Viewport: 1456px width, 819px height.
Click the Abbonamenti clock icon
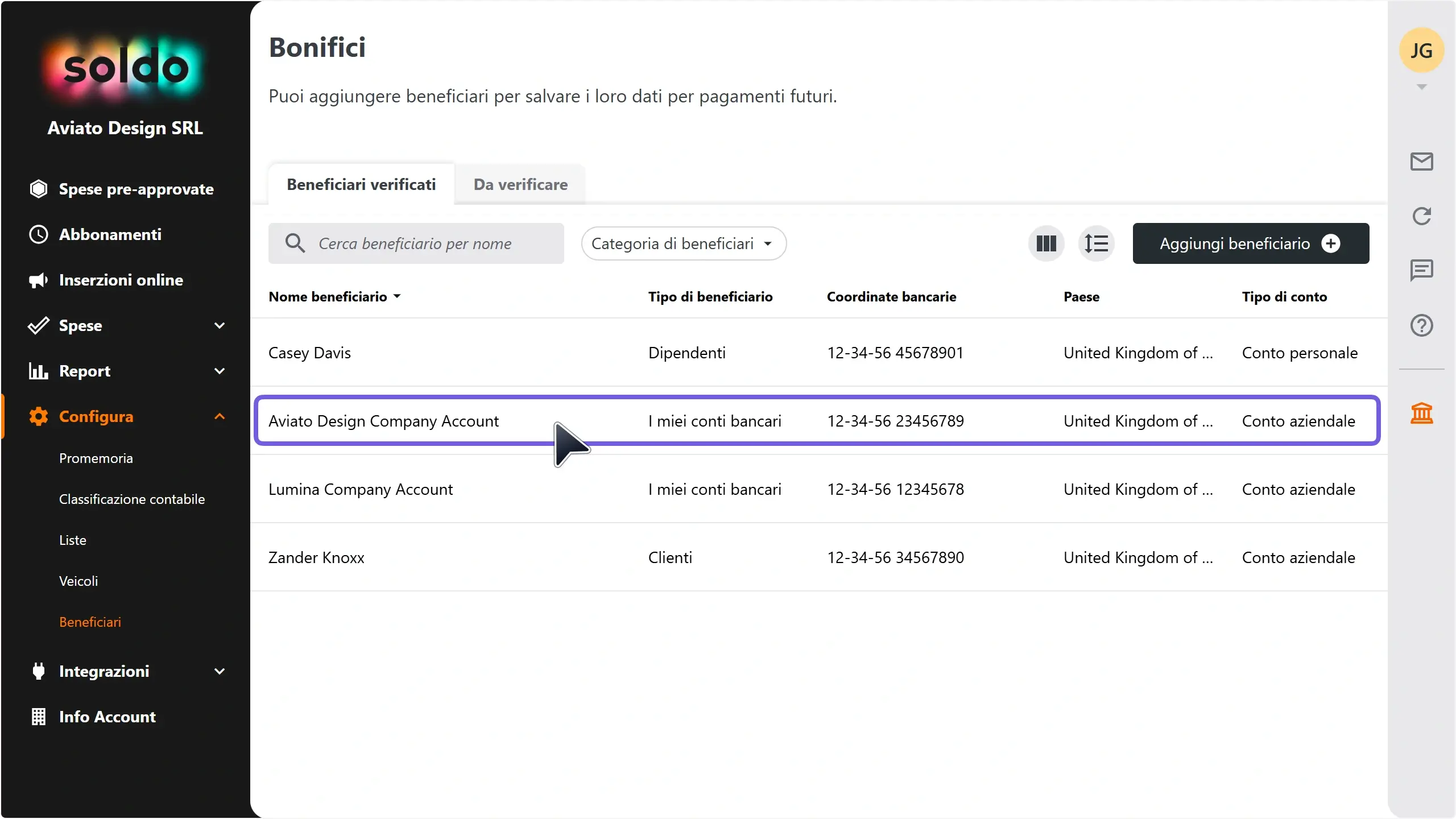(38, 234)
